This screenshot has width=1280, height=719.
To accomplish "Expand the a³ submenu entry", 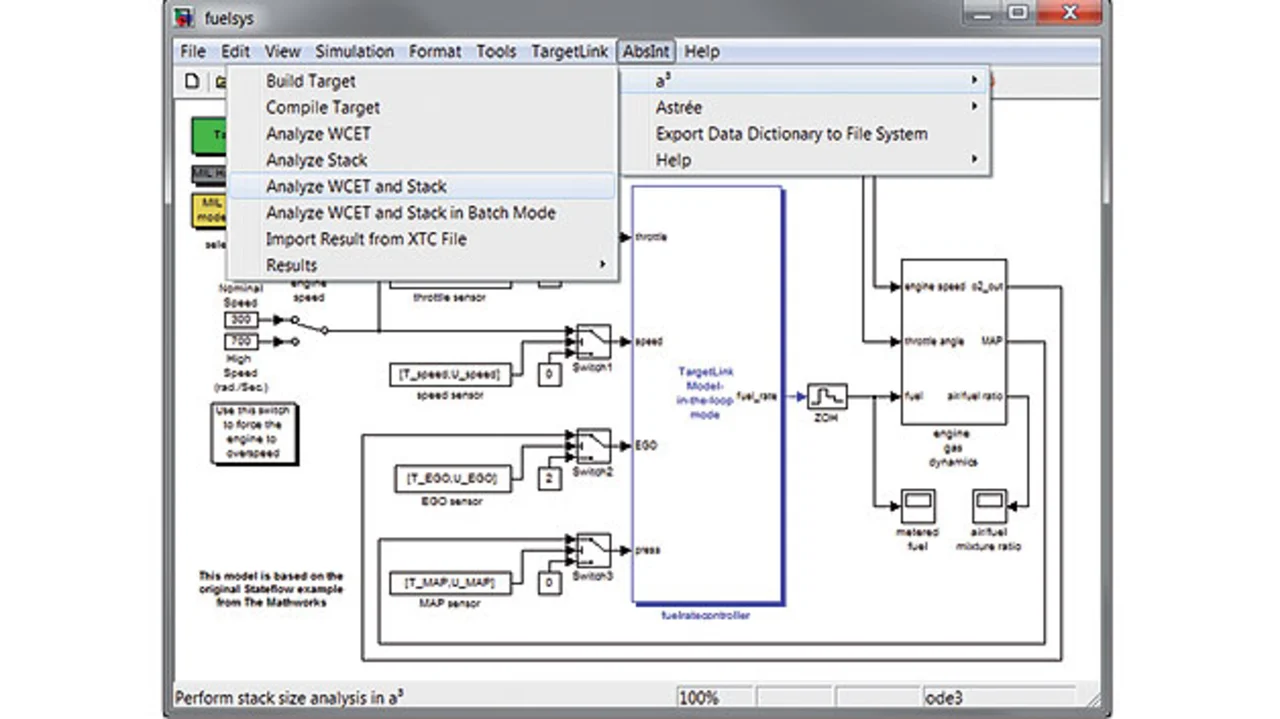I will click(805, 81).
